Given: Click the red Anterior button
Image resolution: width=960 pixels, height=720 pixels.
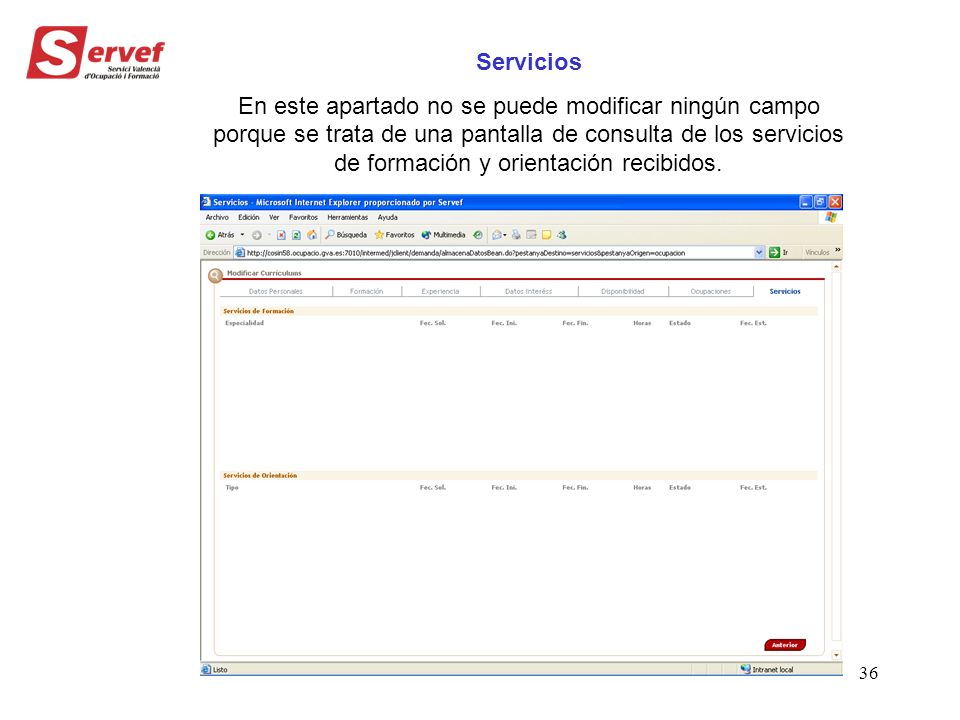Looking at the screenshot, I should coord(785,645).
